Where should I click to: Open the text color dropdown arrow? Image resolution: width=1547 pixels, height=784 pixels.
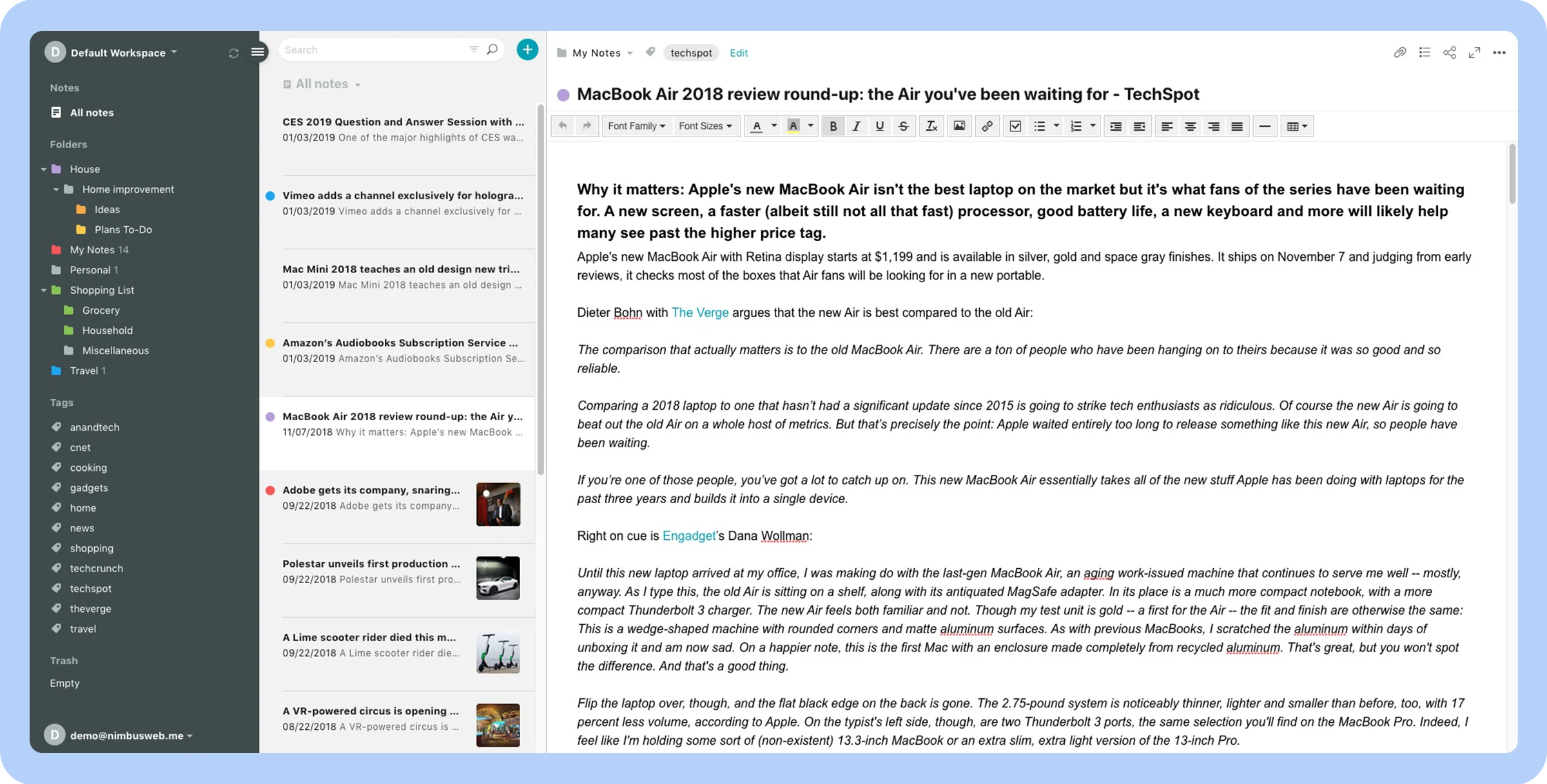point(774,126)
